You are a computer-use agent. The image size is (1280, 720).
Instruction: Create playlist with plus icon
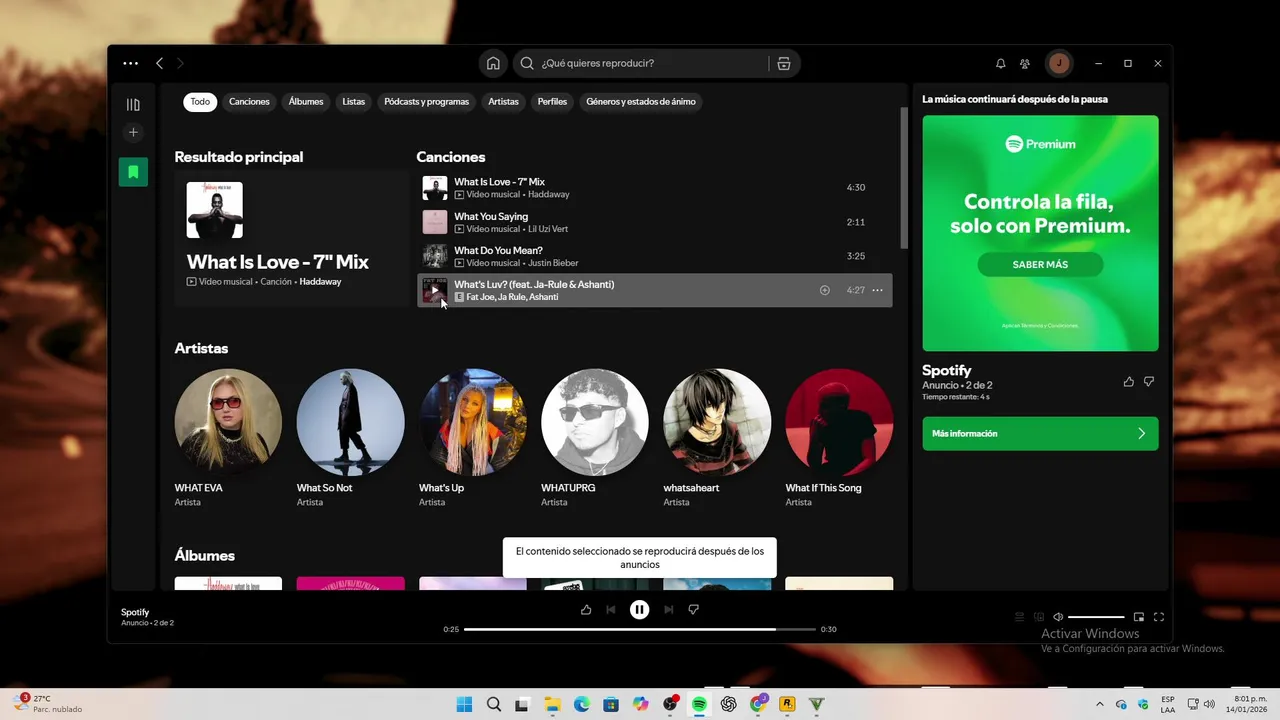(133, 132)
